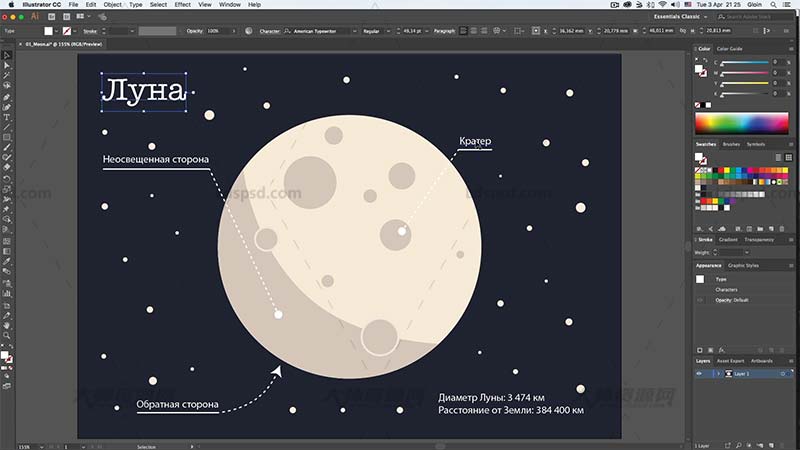Open the font size dropdown
Viewport: 800px width, 450px height.
pos(427,31)
